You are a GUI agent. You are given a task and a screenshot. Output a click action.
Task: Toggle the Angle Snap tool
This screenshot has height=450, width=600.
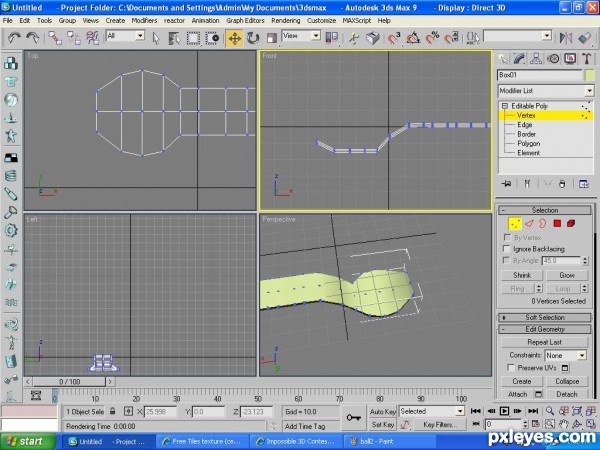click(x=413, y=38)
